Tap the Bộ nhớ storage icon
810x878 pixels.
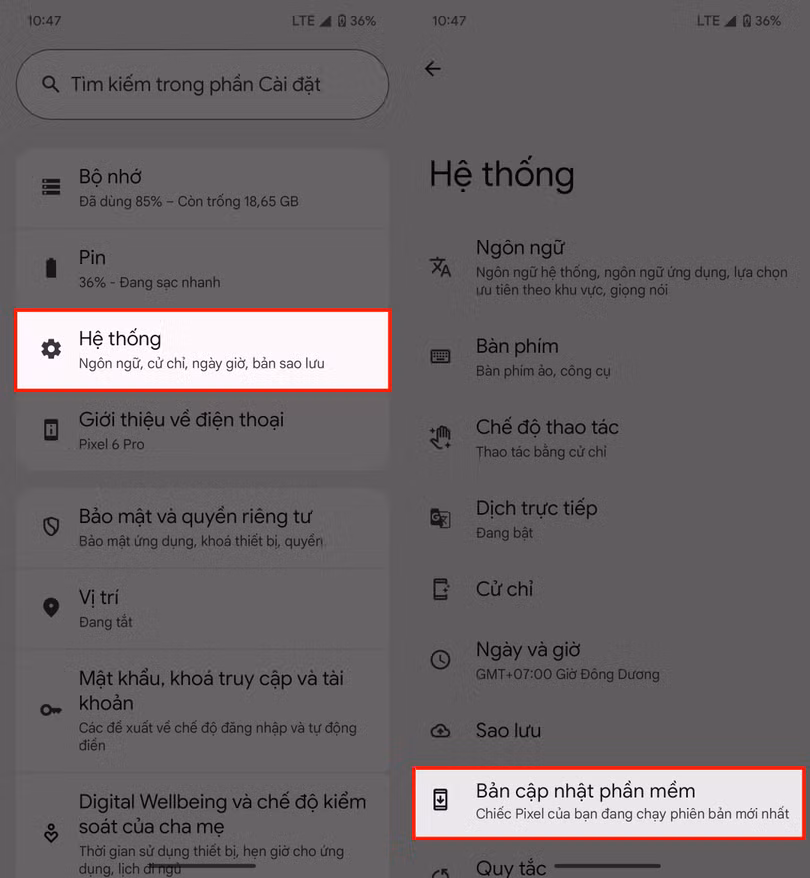click(x=51, y=186)
